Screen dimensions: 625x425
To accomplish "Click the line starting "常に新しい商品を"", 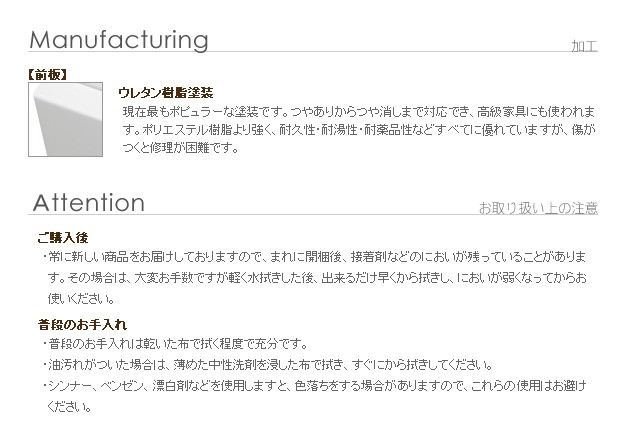I will tap(316, 257).
